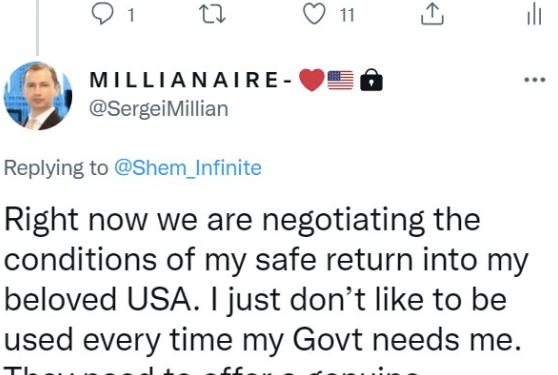
Task: Like the tweet with heart icon
Action: coord(314,14)
